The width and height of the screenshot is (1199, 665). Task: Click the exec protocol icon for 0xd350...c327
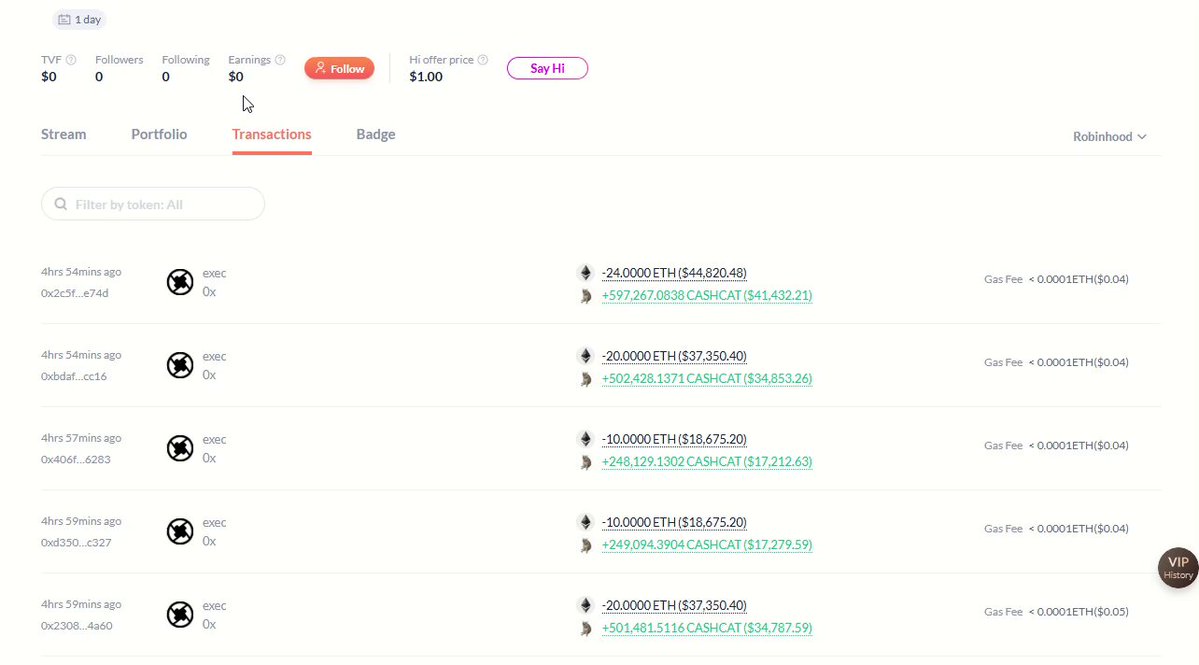(x=180, y=531)
